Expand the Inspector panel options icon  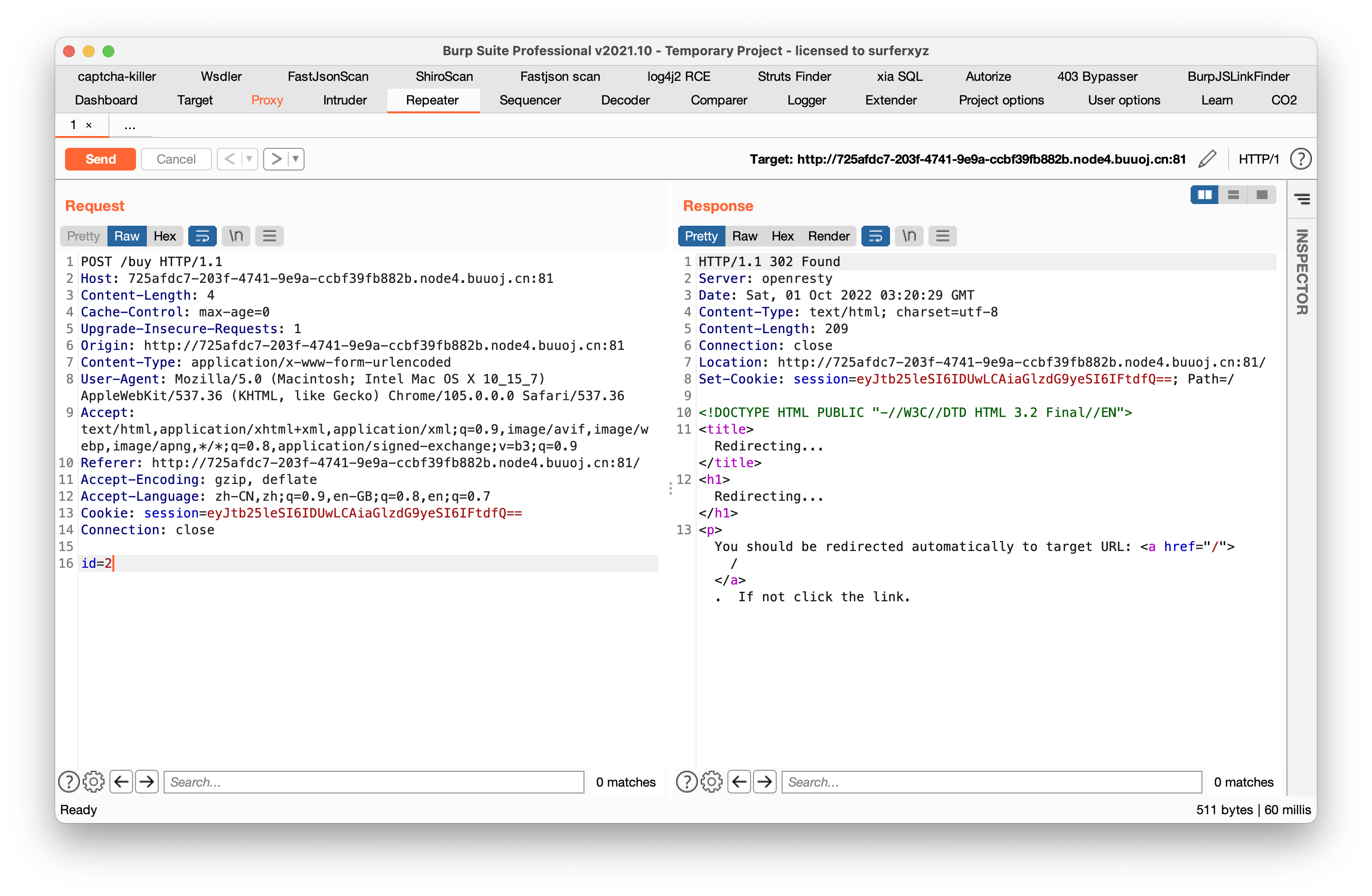1302,199
